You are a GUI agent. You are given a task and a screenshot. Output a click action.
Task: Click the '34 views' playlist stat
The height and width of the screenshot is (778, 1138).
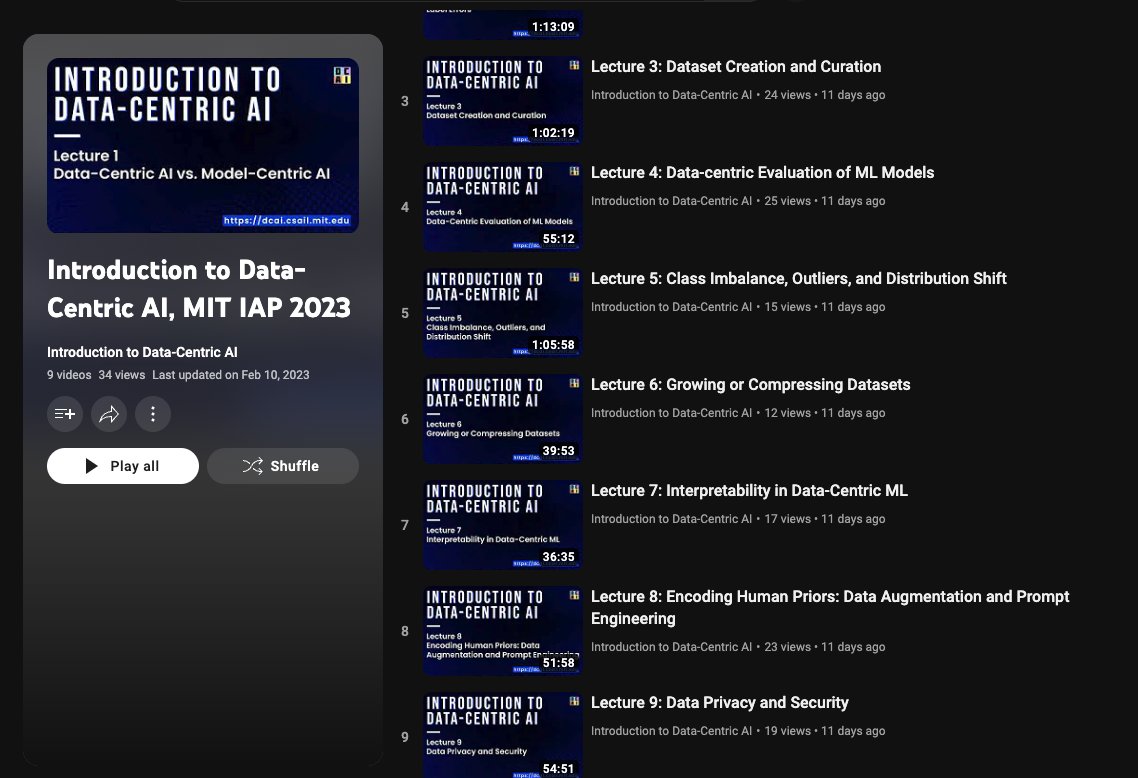[x=122, y=375]
